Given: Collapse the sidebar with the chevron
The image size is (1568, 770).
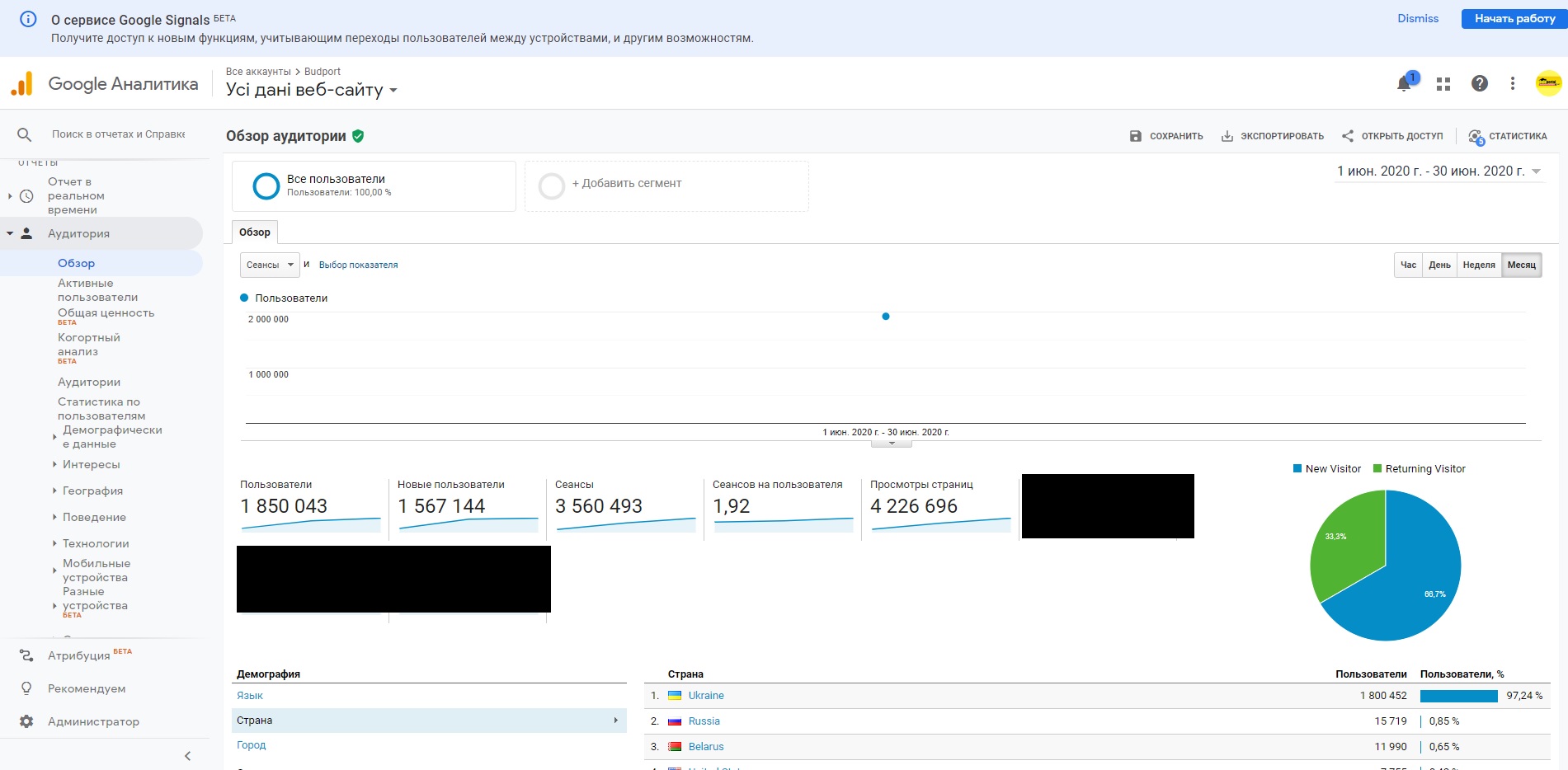Looking at the screenshot, I should click(x=187, y=756).
